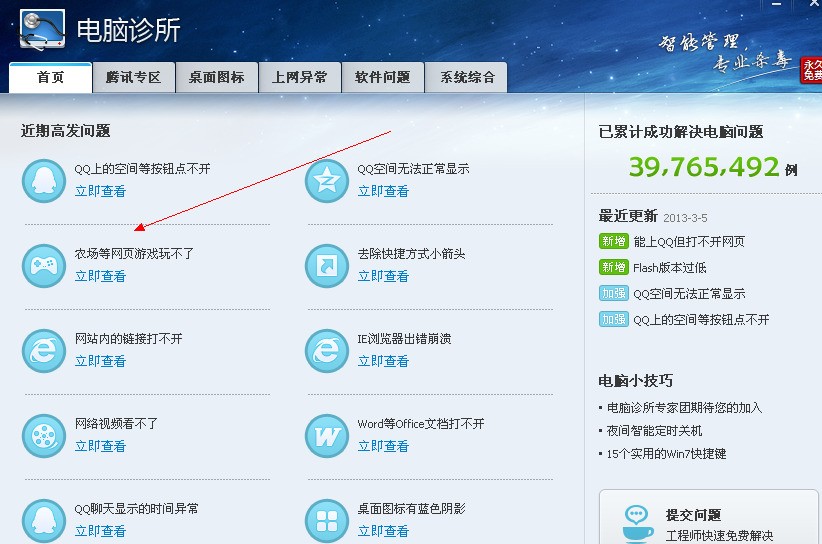
Task: Open the 上网异常 tab
Action: [299, 78]
